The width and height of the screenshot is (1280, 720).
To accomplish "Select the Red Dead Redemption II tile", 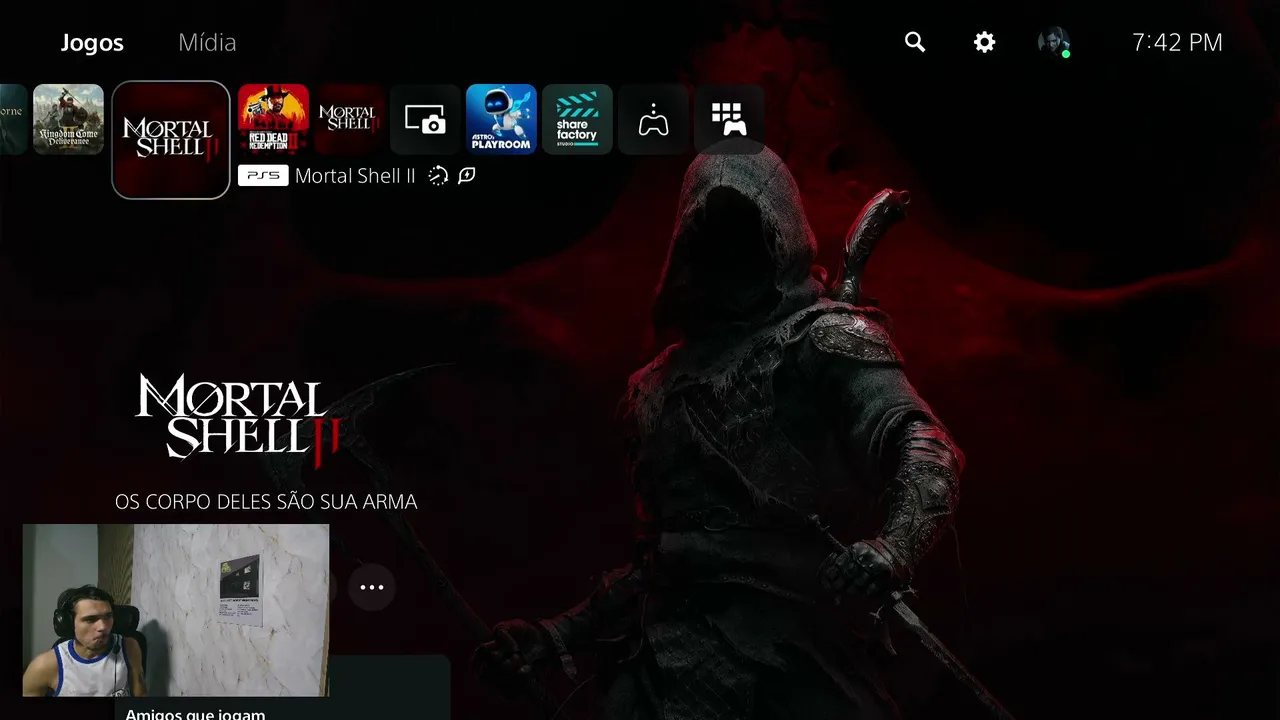I will (273, 119).
